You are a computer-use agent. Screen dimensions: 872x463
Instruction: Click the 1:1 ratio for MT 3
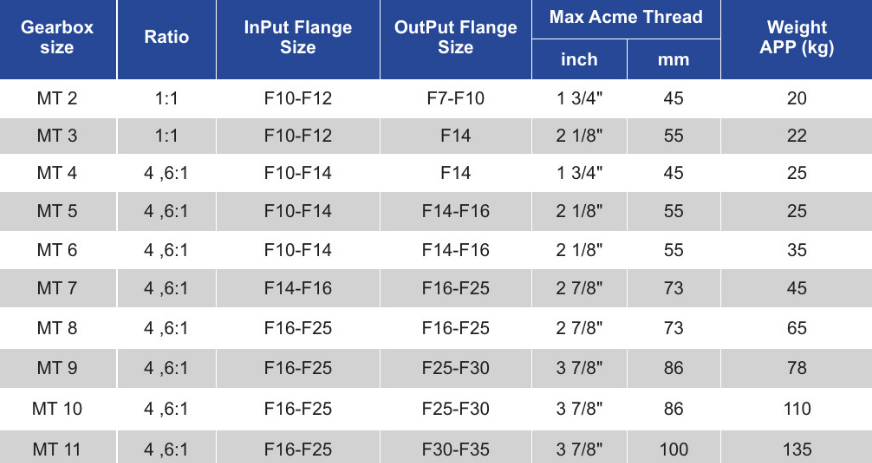(x=167, y=136)
